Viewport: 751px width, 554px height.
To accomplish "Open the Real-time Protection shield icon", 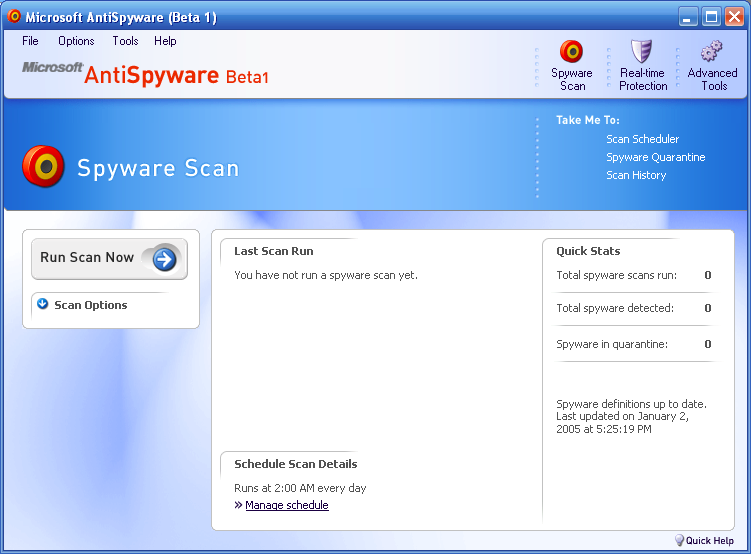I will click(x=641, y=52).
